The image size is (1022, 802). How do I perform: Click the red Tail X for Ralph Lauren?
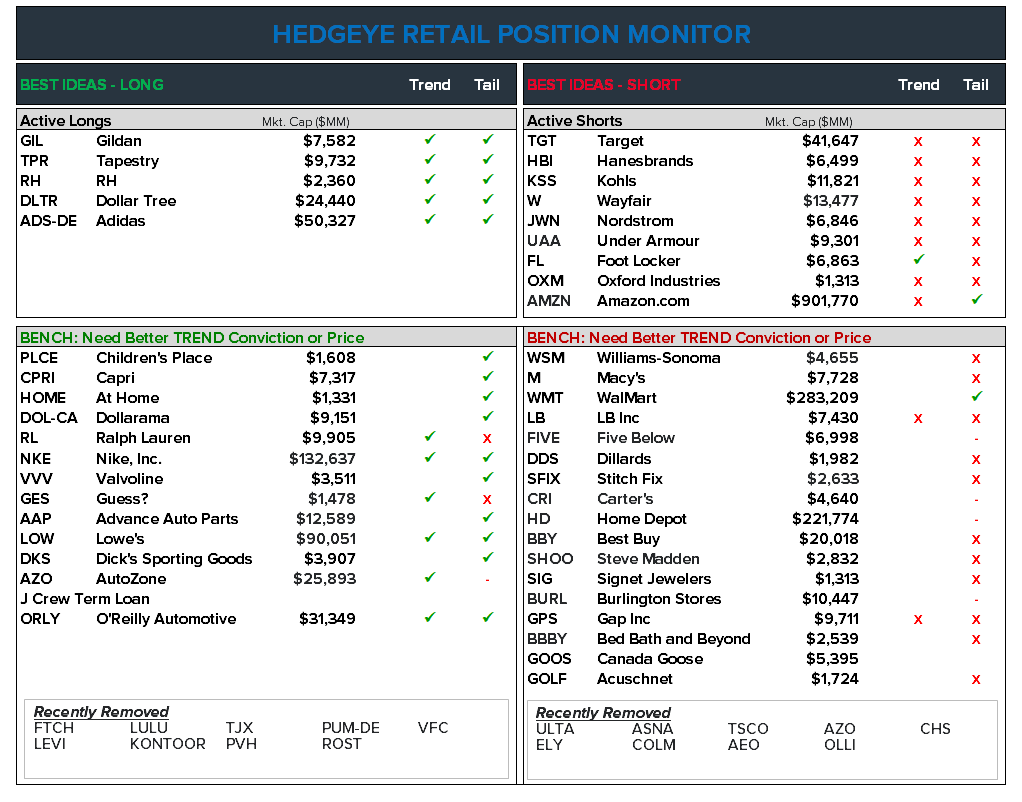pos(487,438)
